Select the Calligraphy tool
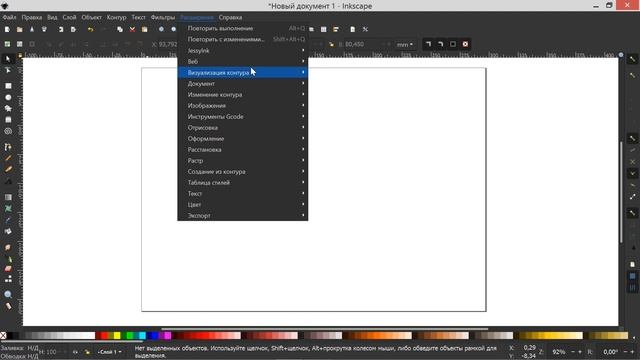 (8, 169)
